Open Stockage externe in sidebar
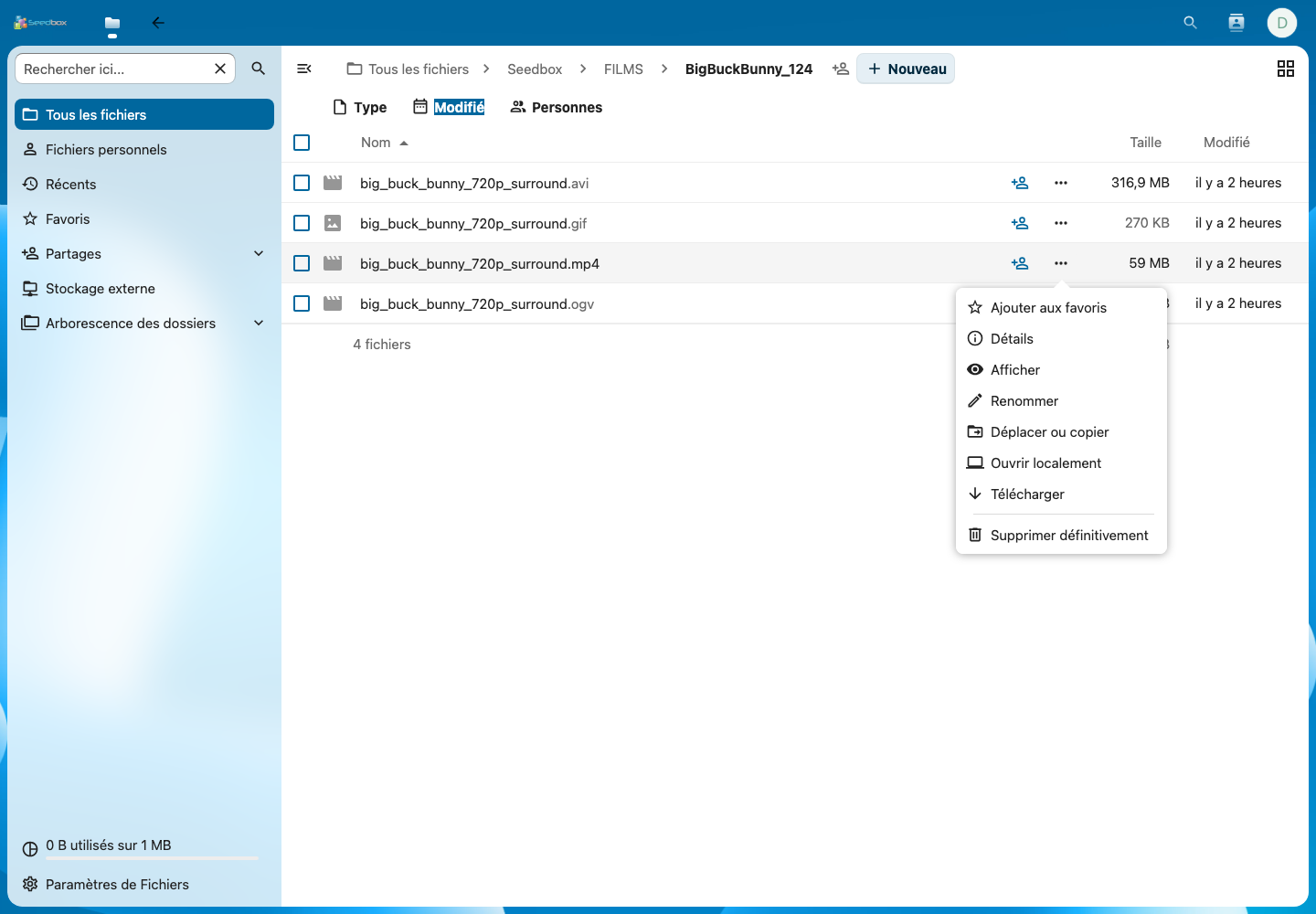 144,289
